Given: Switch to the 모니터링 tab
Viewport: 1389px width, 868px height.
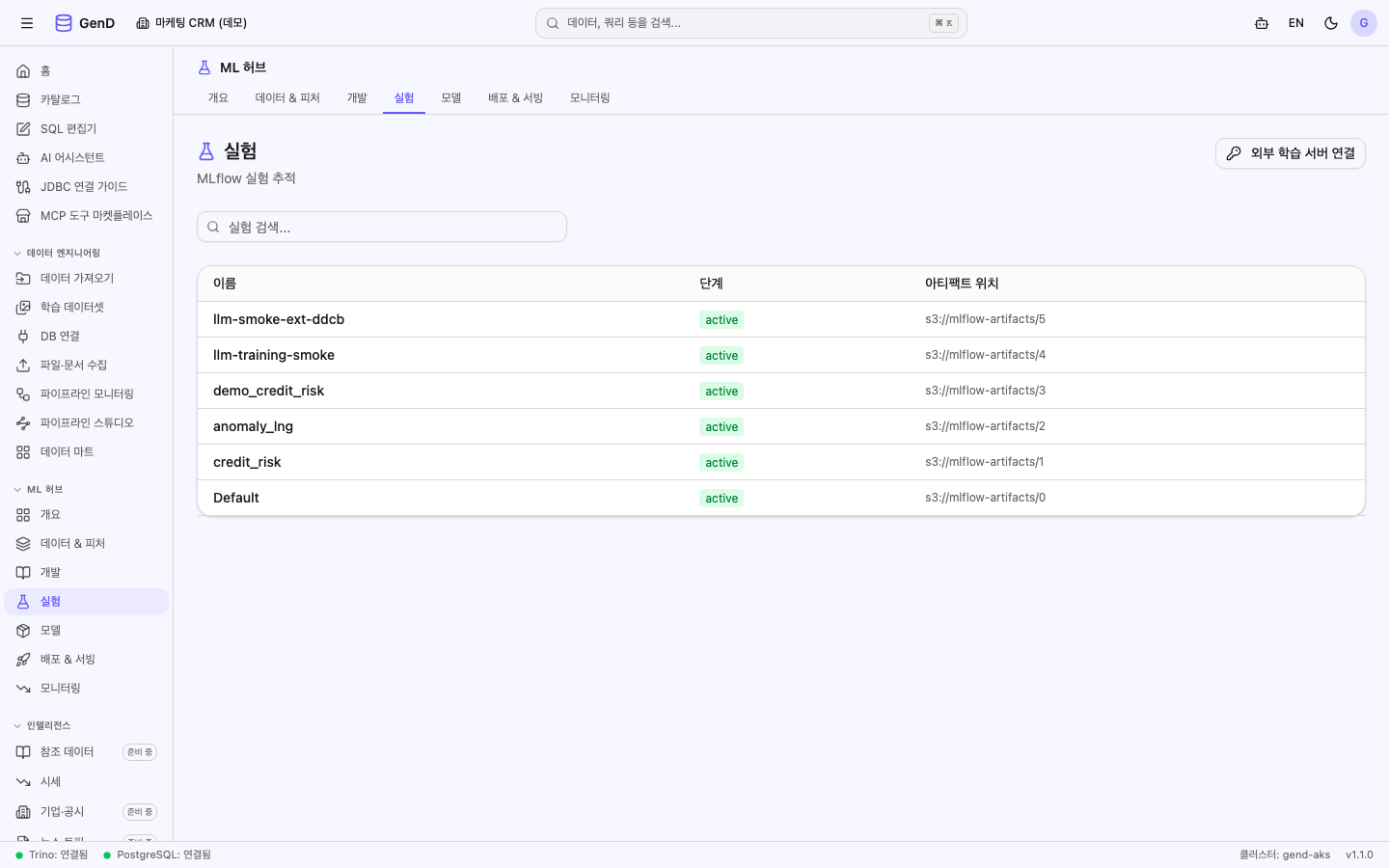Looking at the screenshot, I should coord(589,98).
